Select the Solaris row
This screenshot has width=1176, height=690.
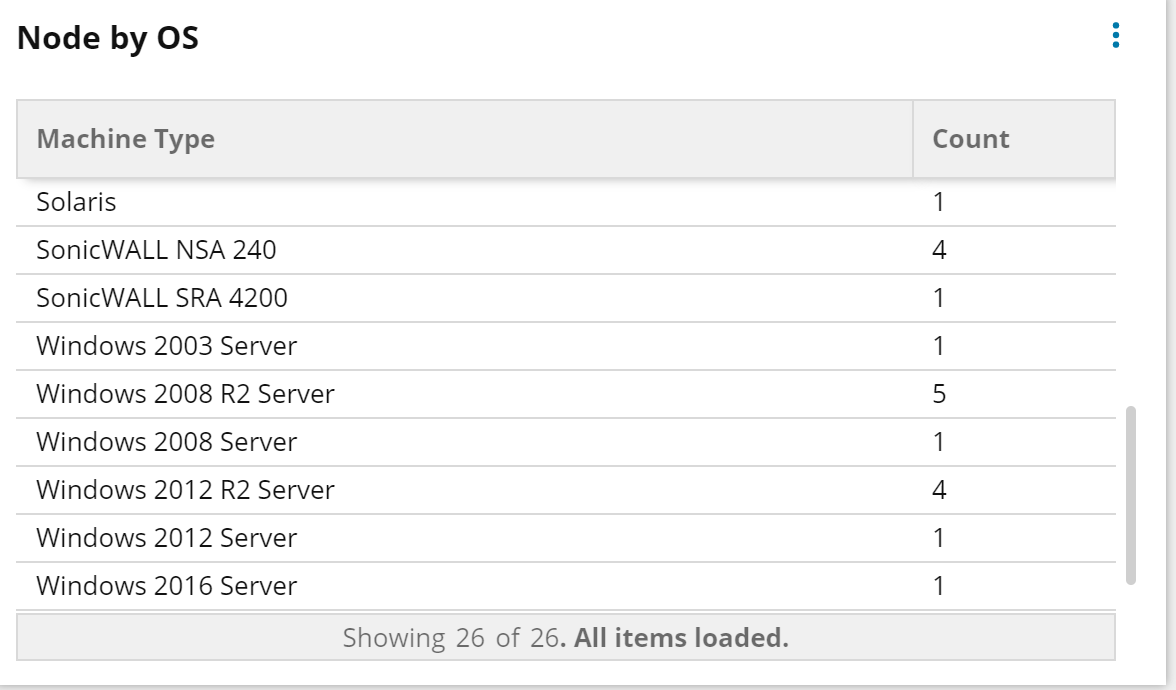click(x=566, y=202)
